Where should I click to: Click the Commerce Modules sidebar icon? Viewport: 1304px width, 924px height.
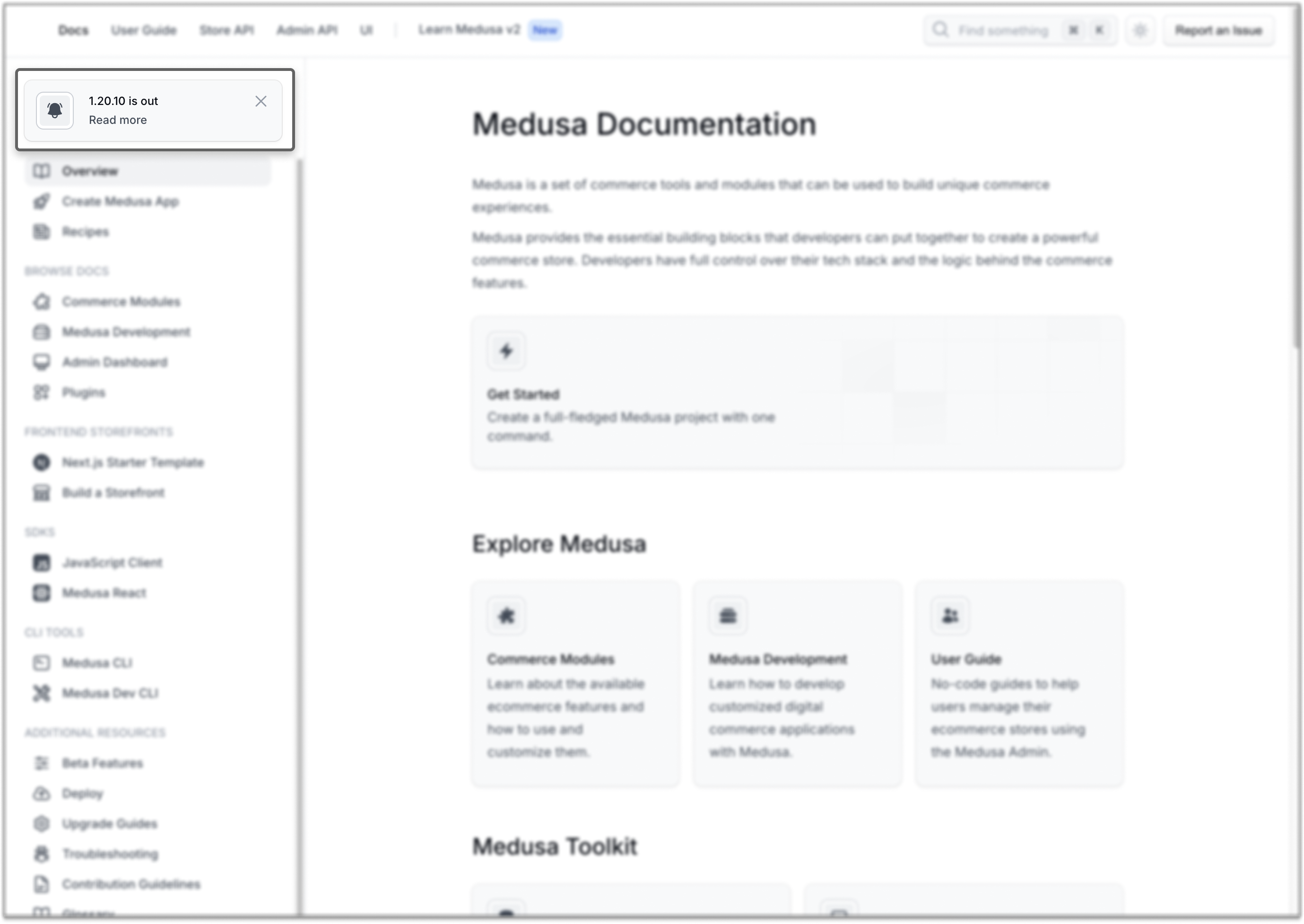(42, 302)
